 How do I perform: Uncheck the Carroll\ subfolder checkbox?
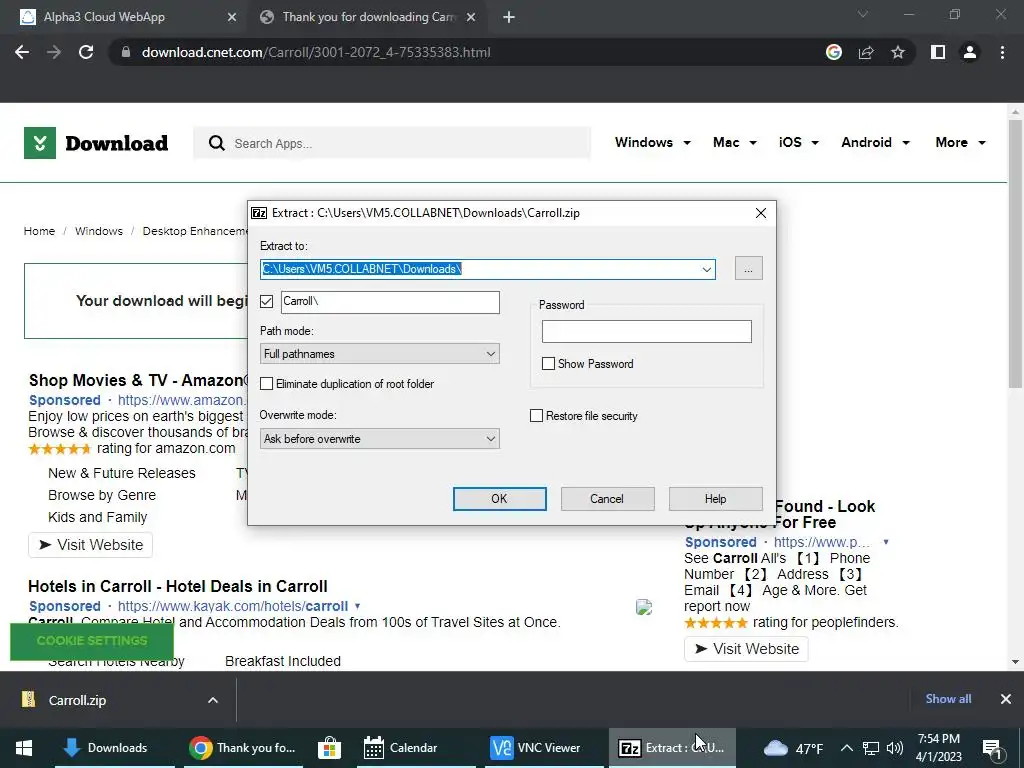(x=266, y=301)
